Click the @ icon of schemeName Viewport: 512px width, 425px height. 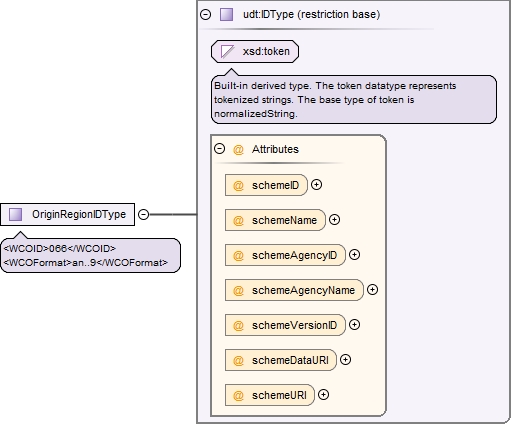pos(238,220)
